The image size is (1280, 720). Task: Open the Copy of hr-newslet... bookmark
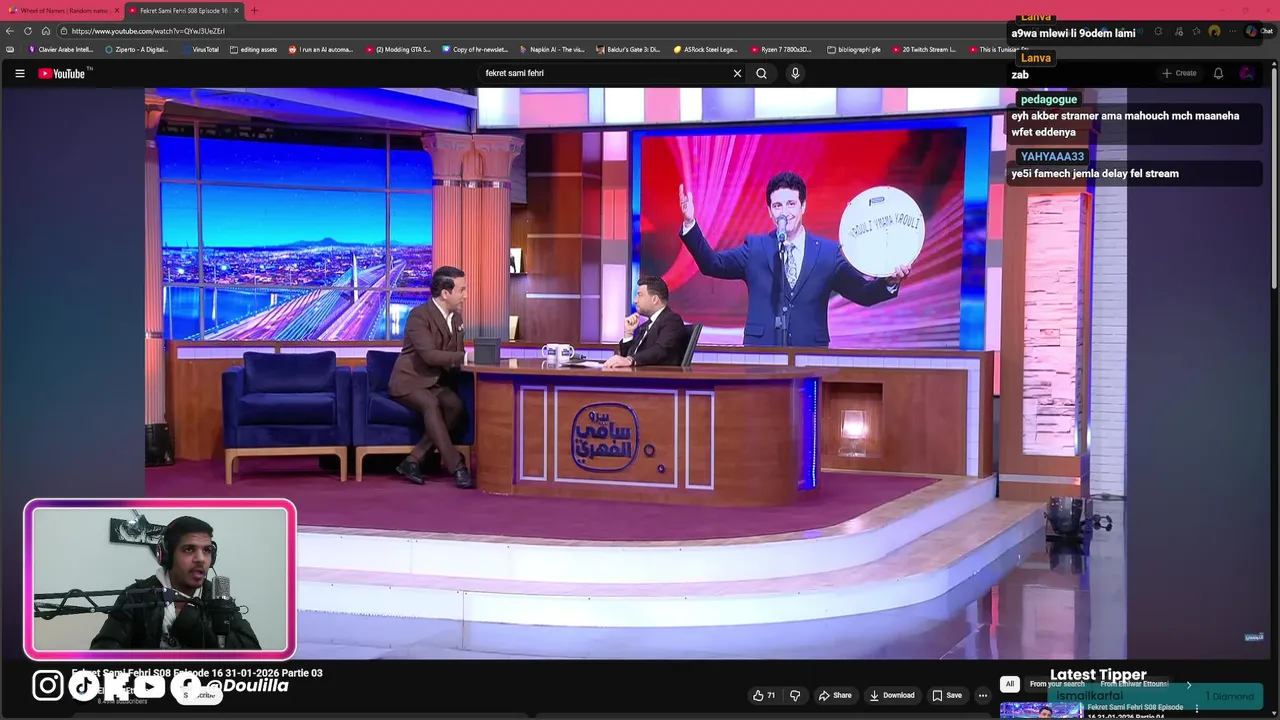[x=475, y=49]
